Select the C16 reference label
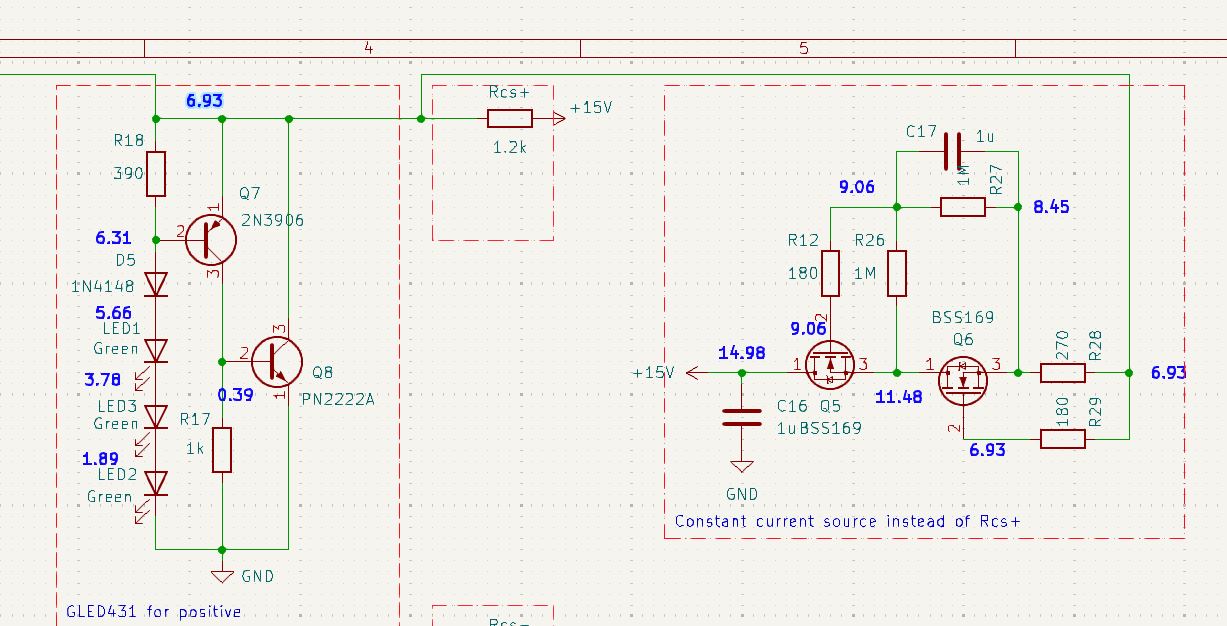Screen dimensions: 1227x626 click(x=791, y=407)
